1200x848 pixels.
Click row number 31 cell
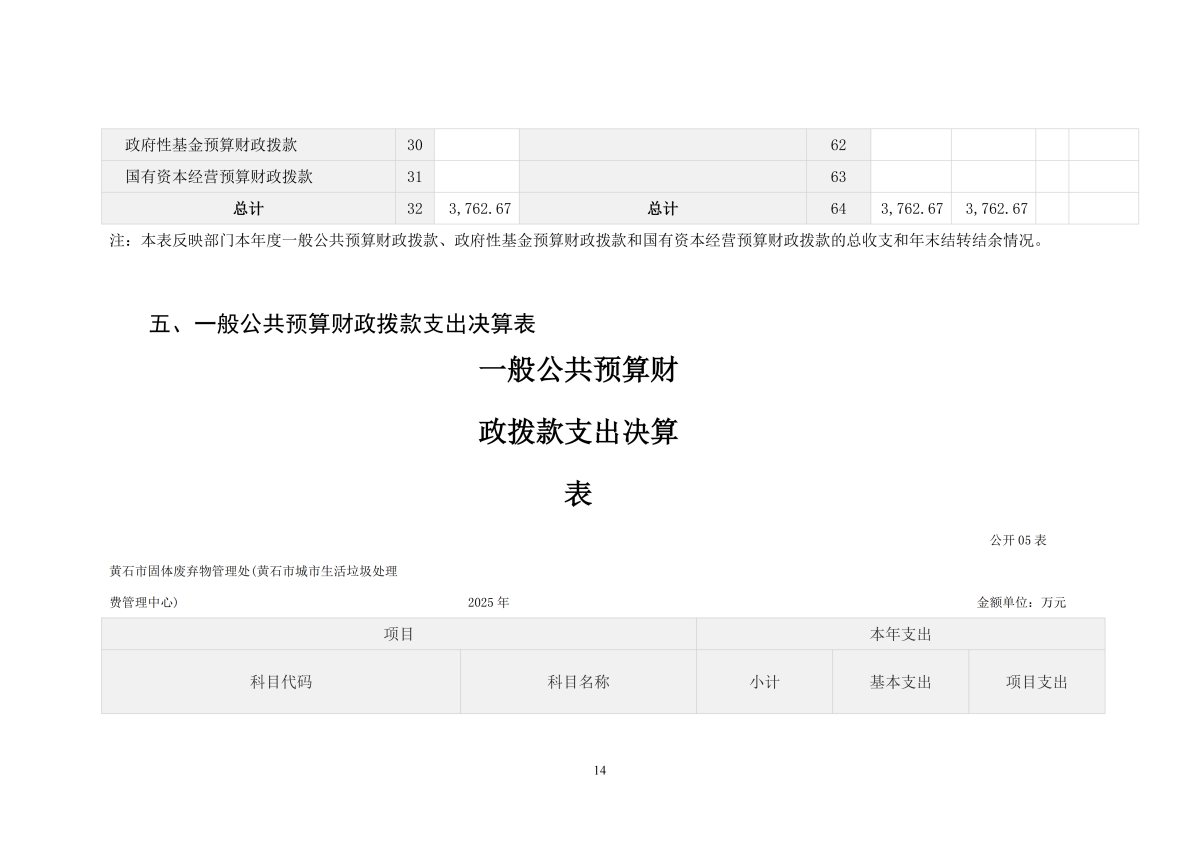(x=414, y=177)
